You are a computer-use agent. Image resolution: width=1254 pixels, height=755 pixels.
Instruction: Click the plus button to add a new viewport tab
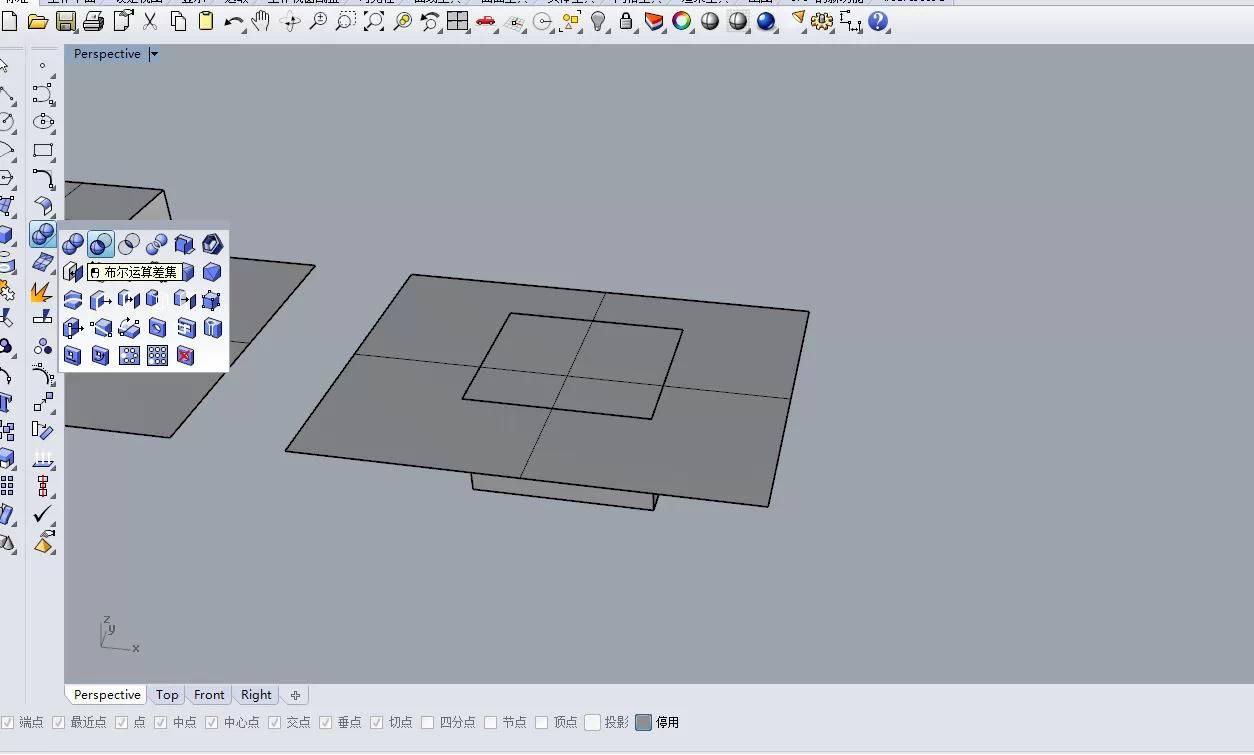coord(295,694)
